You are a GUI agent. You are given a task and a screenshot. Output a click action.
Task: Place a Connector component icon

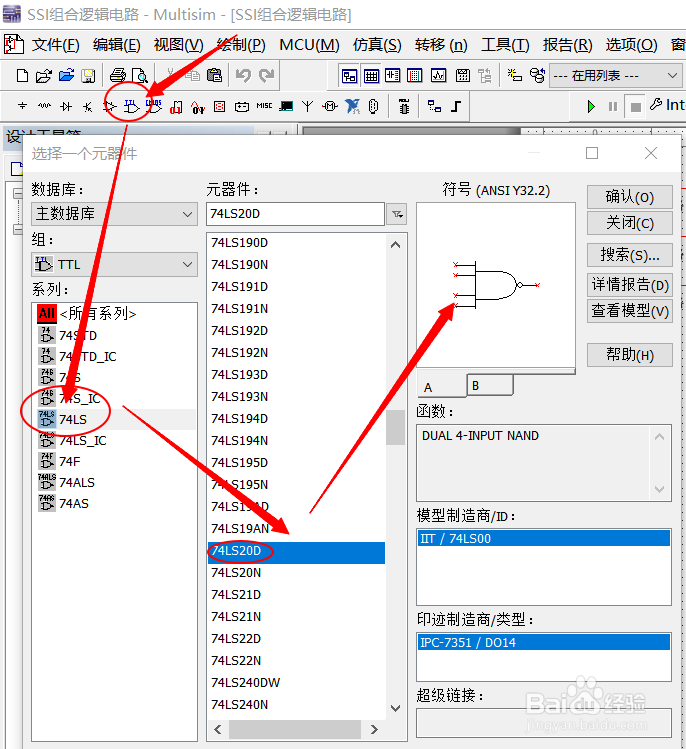374,106
